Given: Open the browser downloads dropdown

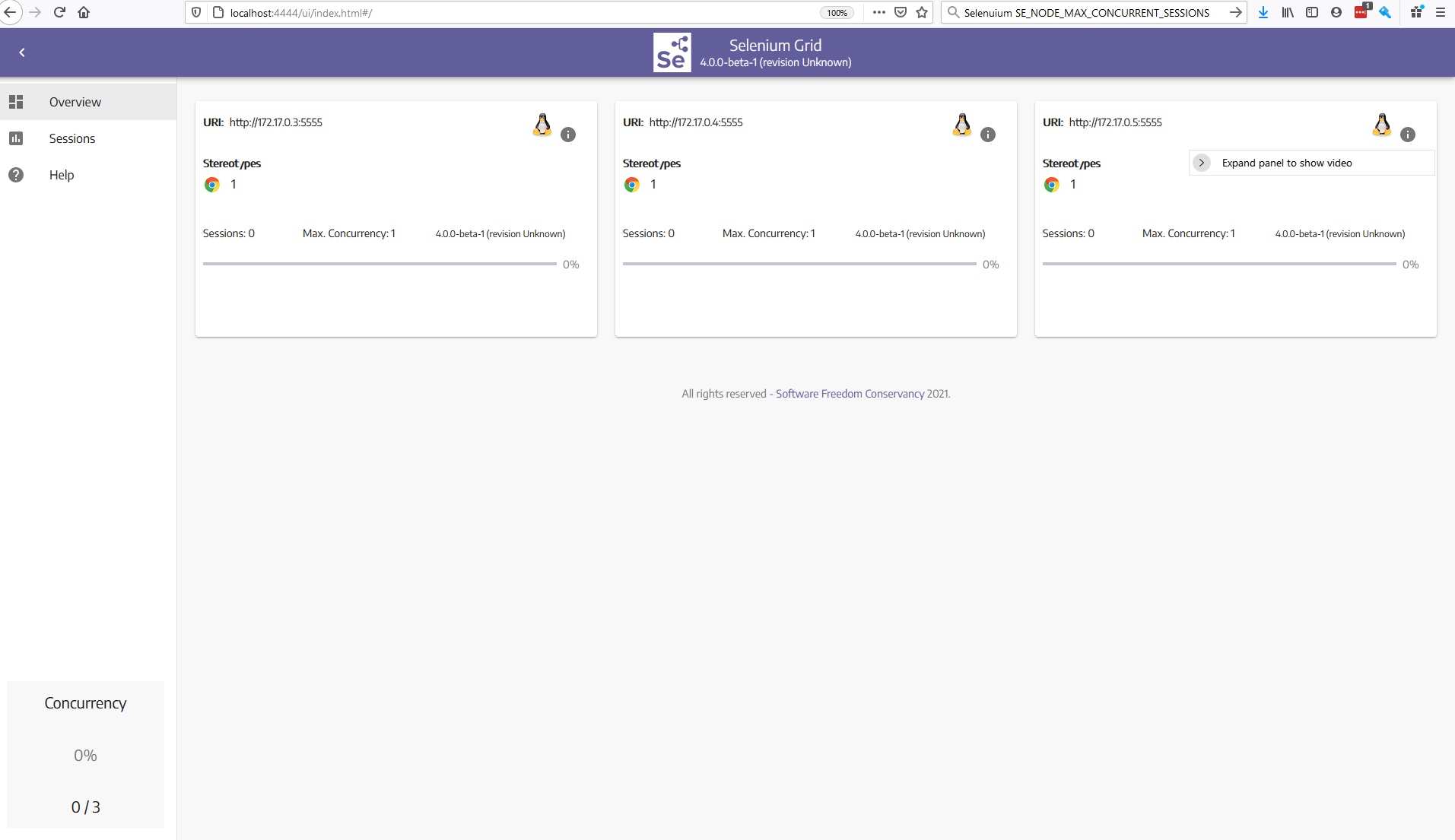Looking at the screenshot, I should [1263, 12].
